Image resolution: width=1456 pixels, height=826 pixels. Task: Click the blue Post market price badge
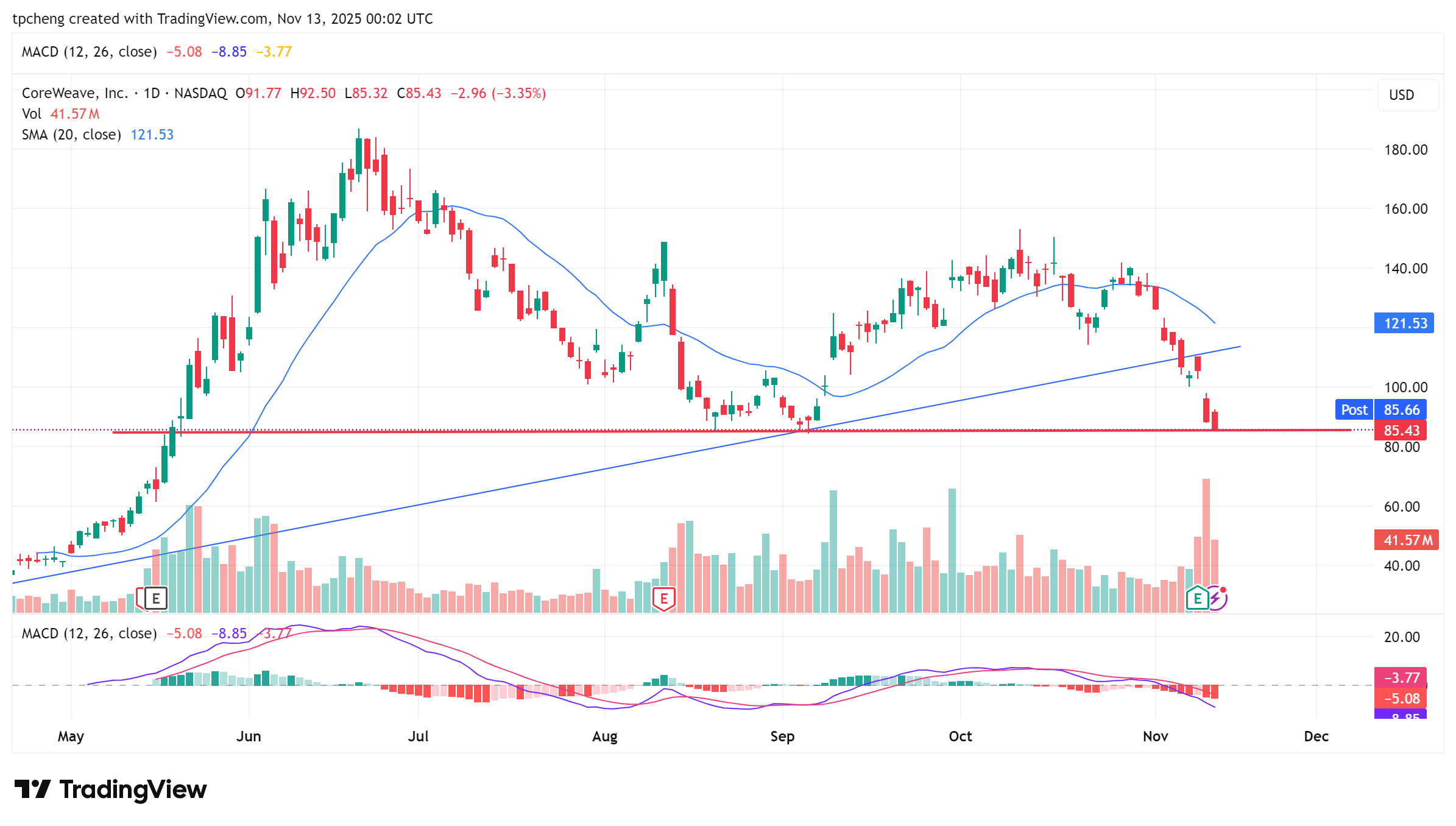[x=1354, y=410]
